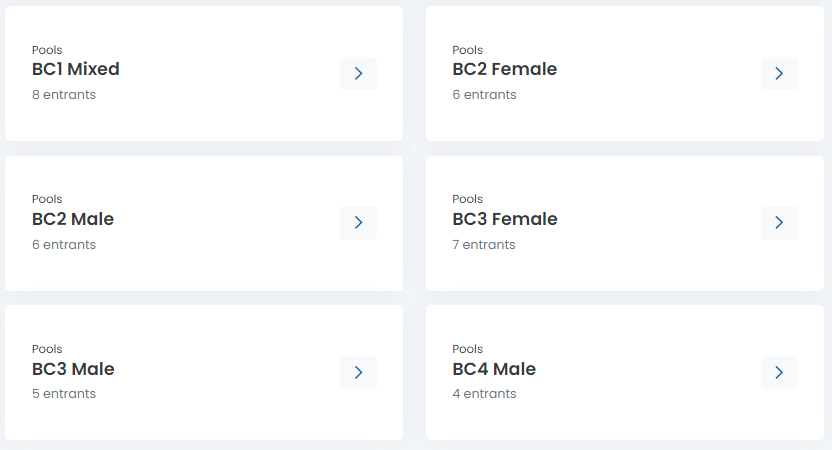Click the Pools label above BC1 Mixed

pos(47,50)
